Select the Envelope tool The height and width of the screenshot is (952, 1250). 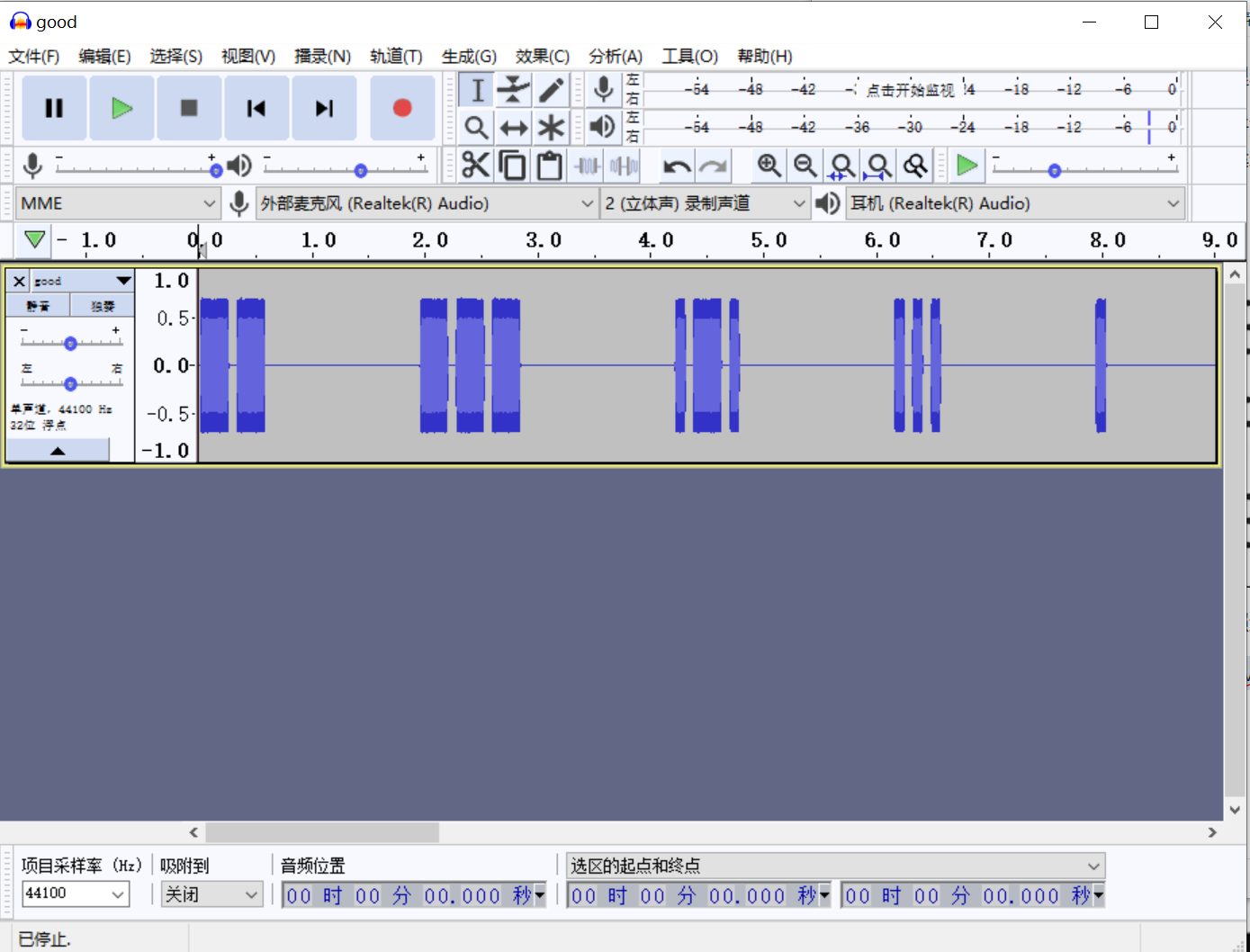click(514, 90)
